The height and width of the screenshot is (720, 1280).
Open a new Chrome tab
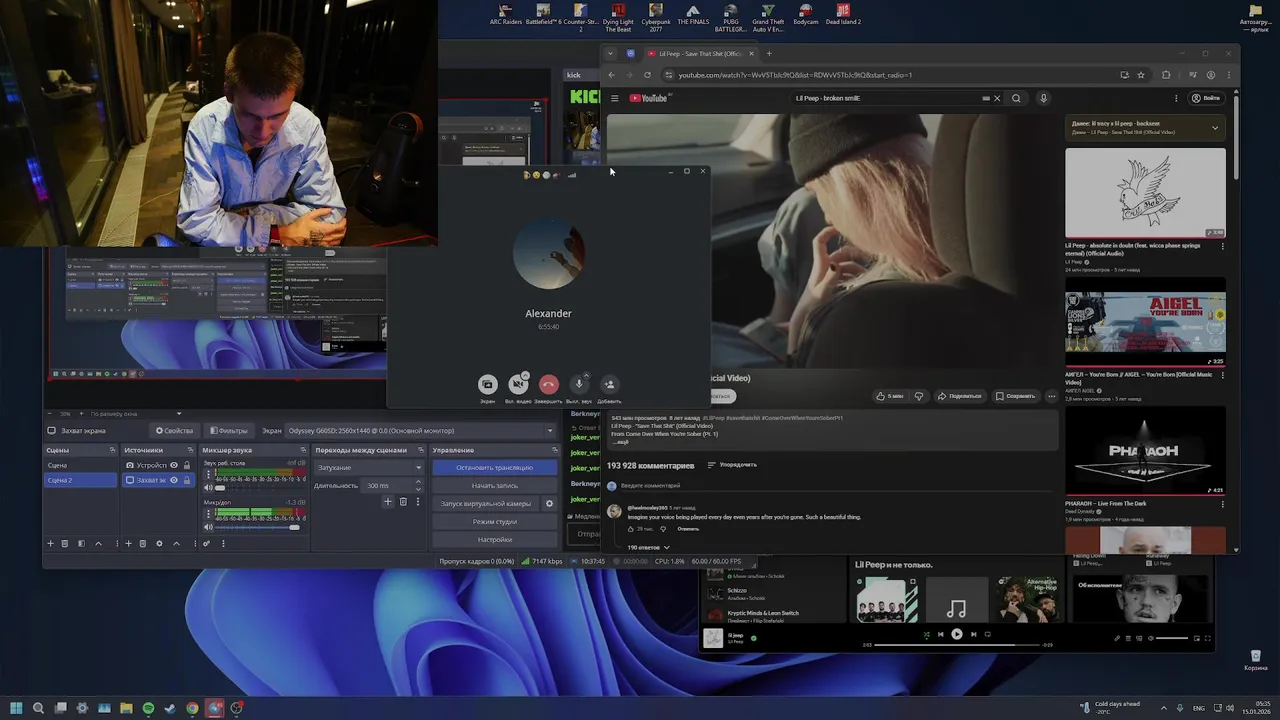768,54
